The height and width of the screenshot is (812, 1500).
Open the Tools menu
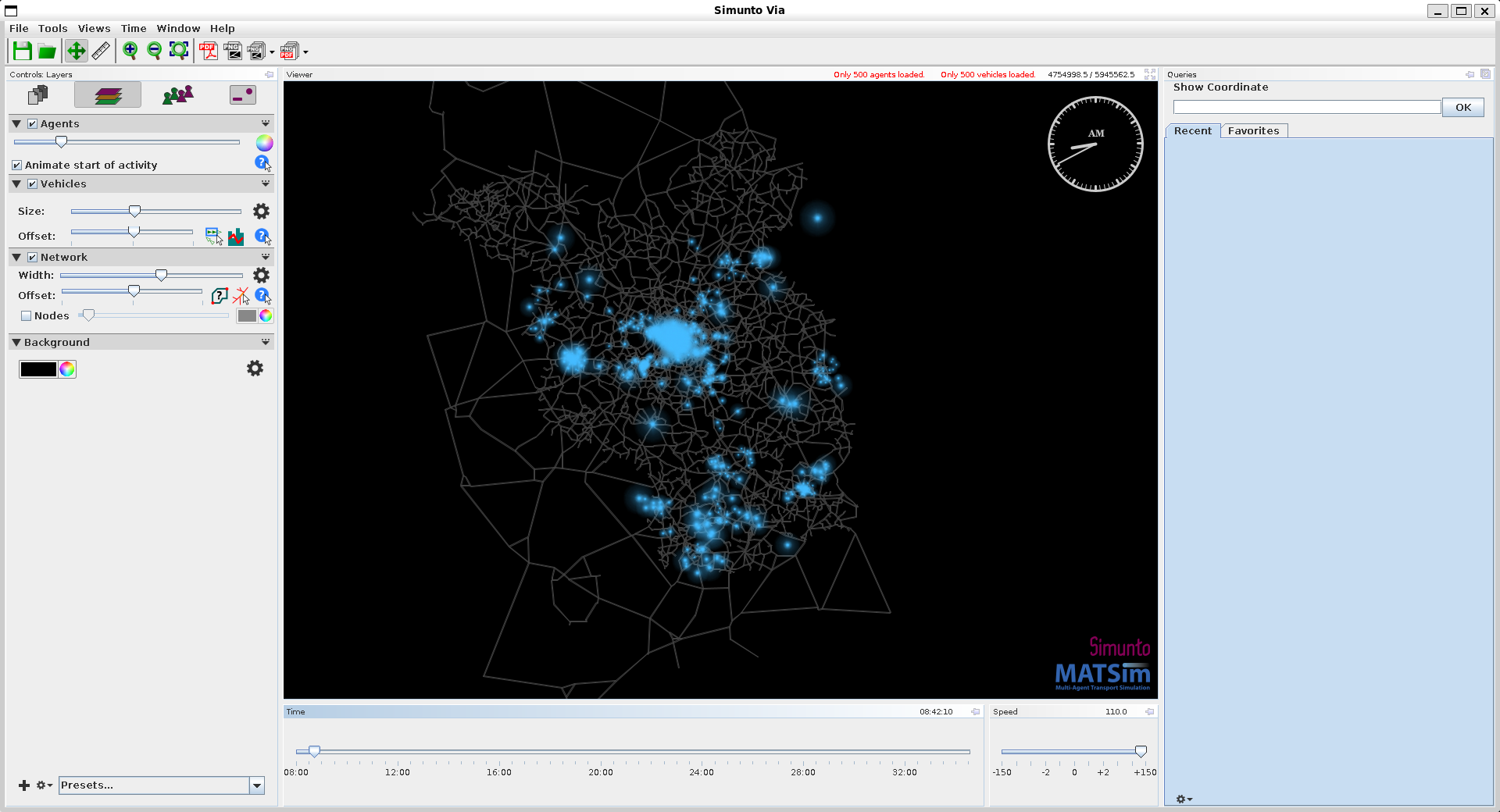(52, 29)
